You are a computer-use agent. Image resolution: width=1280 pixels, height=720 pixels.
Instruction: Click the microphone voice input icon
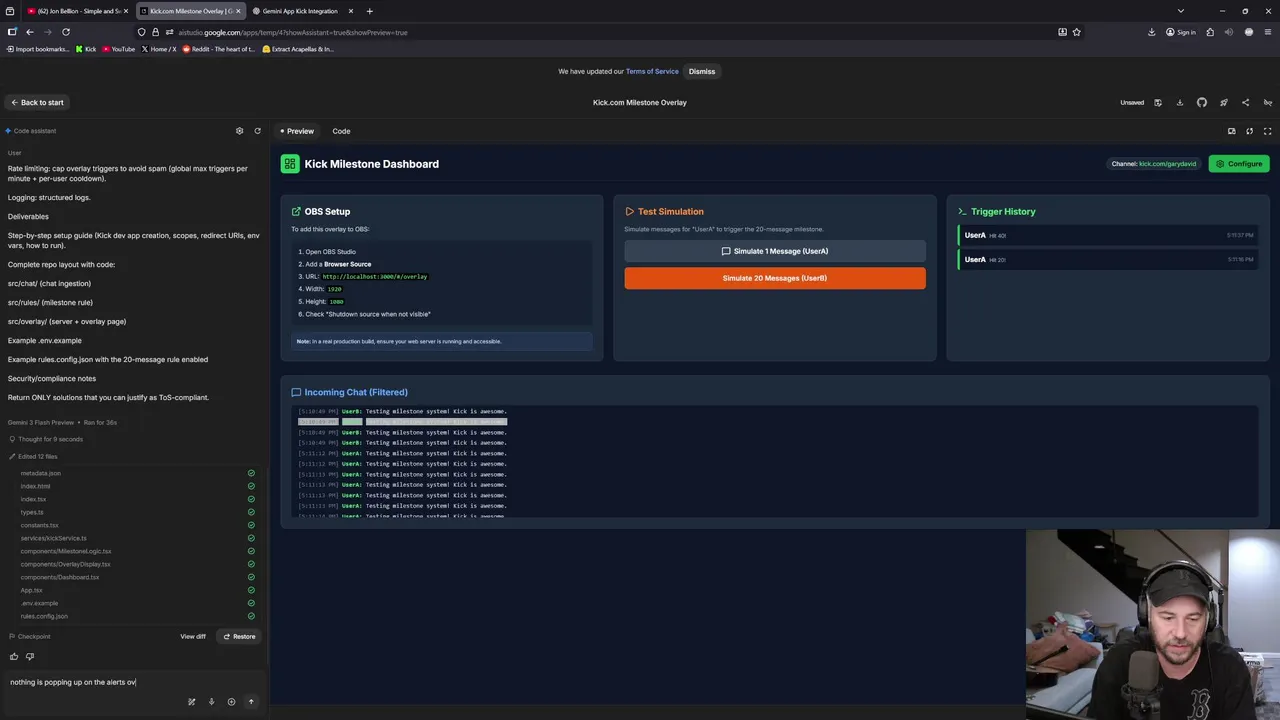coord(211,702)
